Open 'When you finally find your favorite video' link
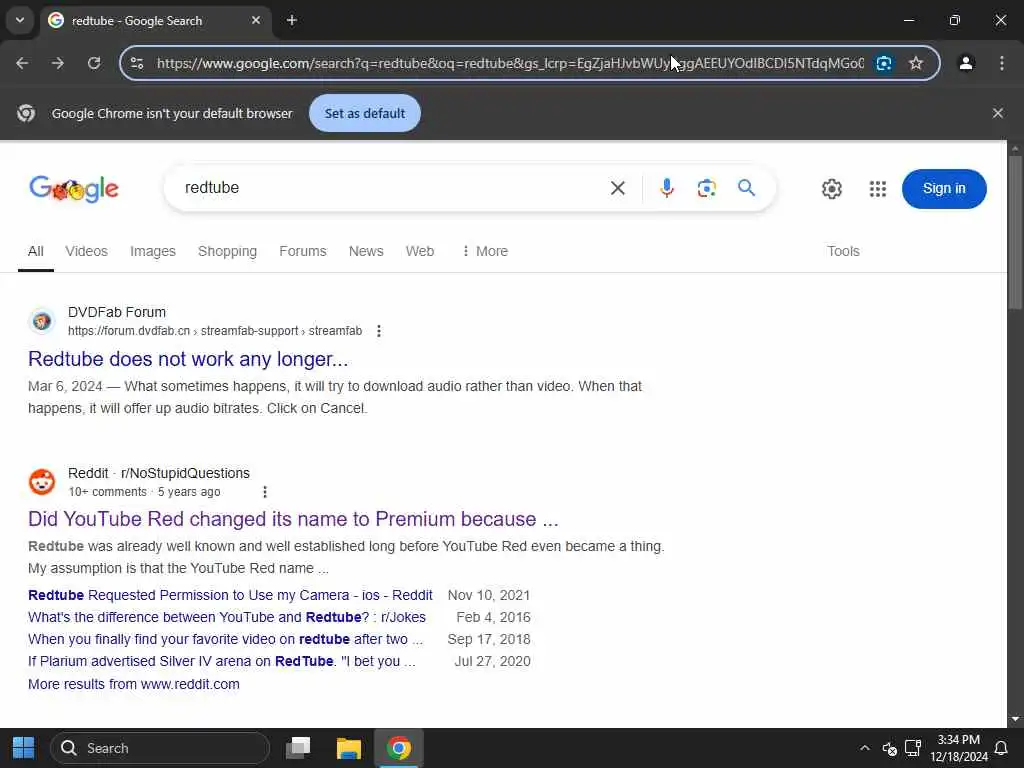 [x=225, y=639]
